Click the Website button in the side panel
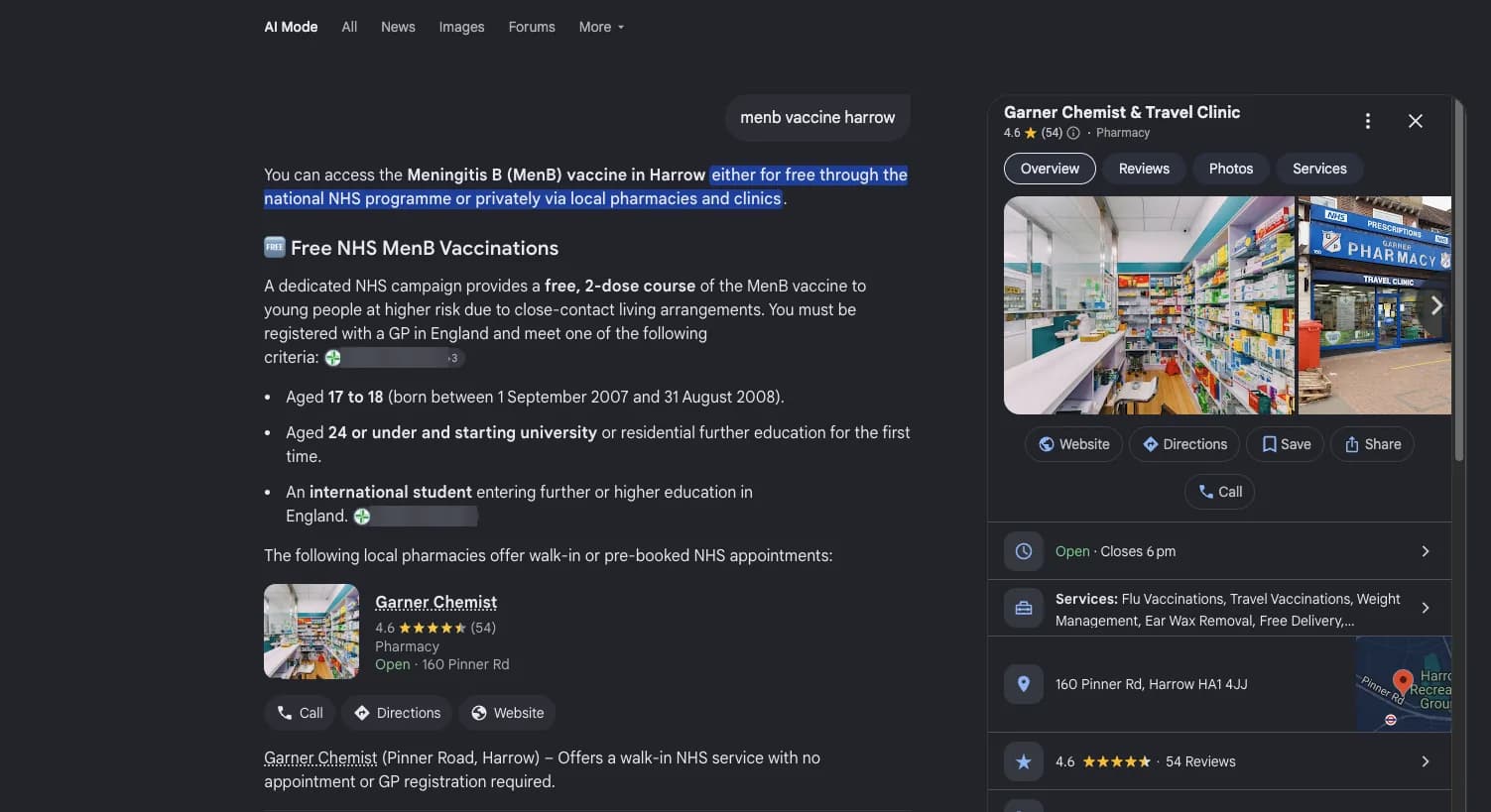This screenshot has width=1491, height=812. point(1073,444)
